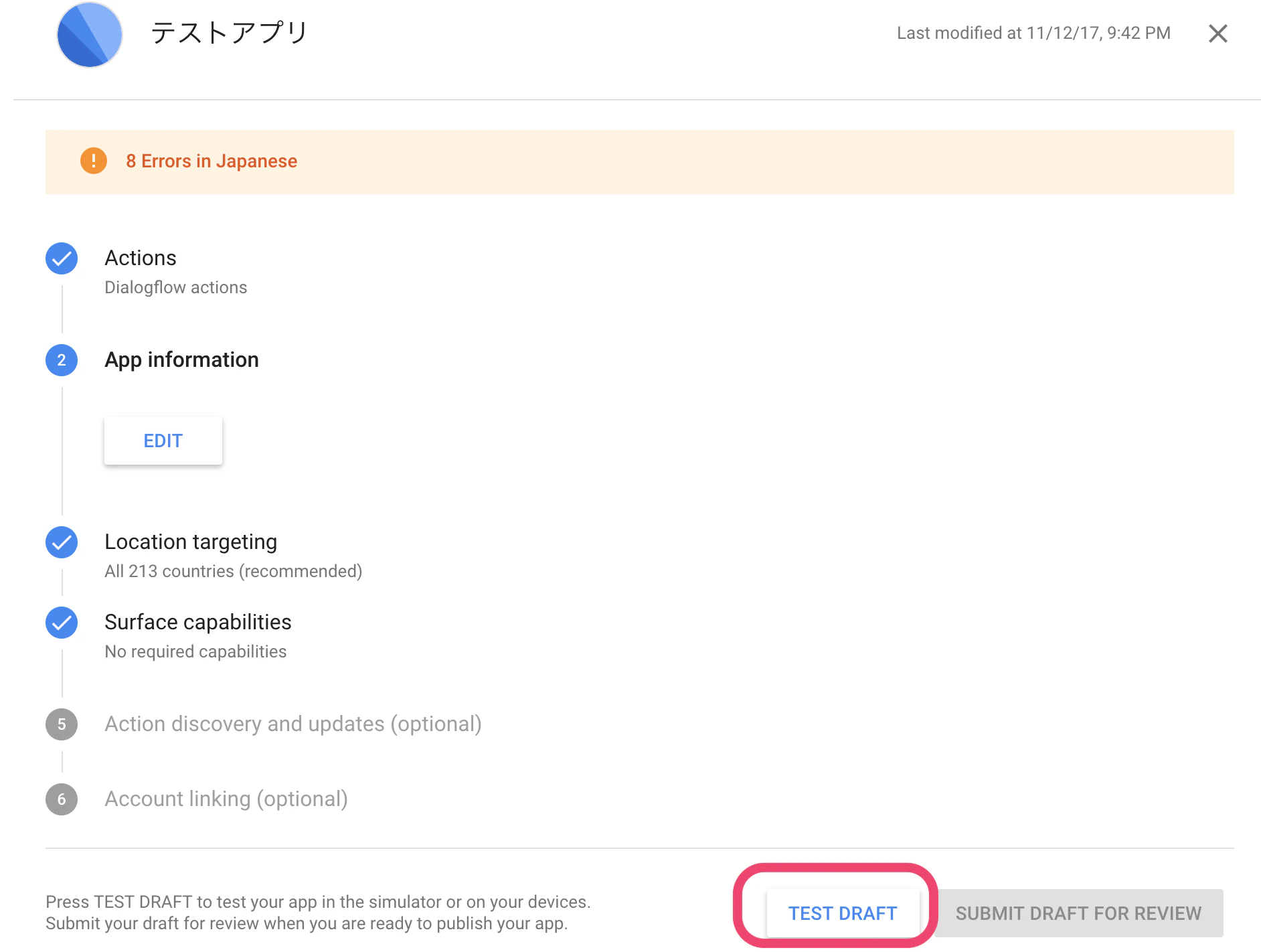The width and height of the screenshot is (1261, 952).
Task: Click the blue app logo icon
Action: point(90,35)
